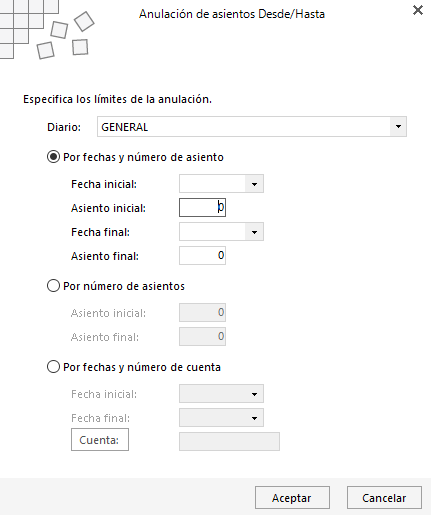431x515 pixels.
Task: Focus the active Asiento inicial field
Action: click(202, 208)
